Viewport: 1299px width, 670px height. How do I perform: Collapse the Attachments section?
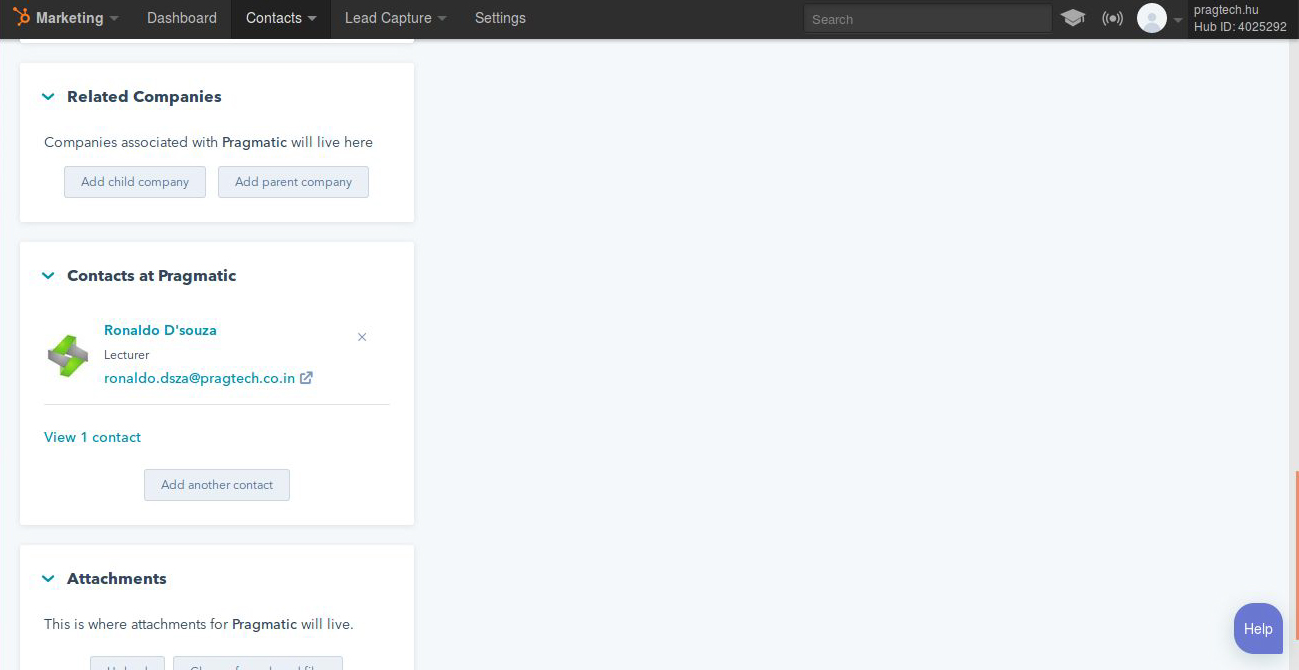[x=48, y=579]
